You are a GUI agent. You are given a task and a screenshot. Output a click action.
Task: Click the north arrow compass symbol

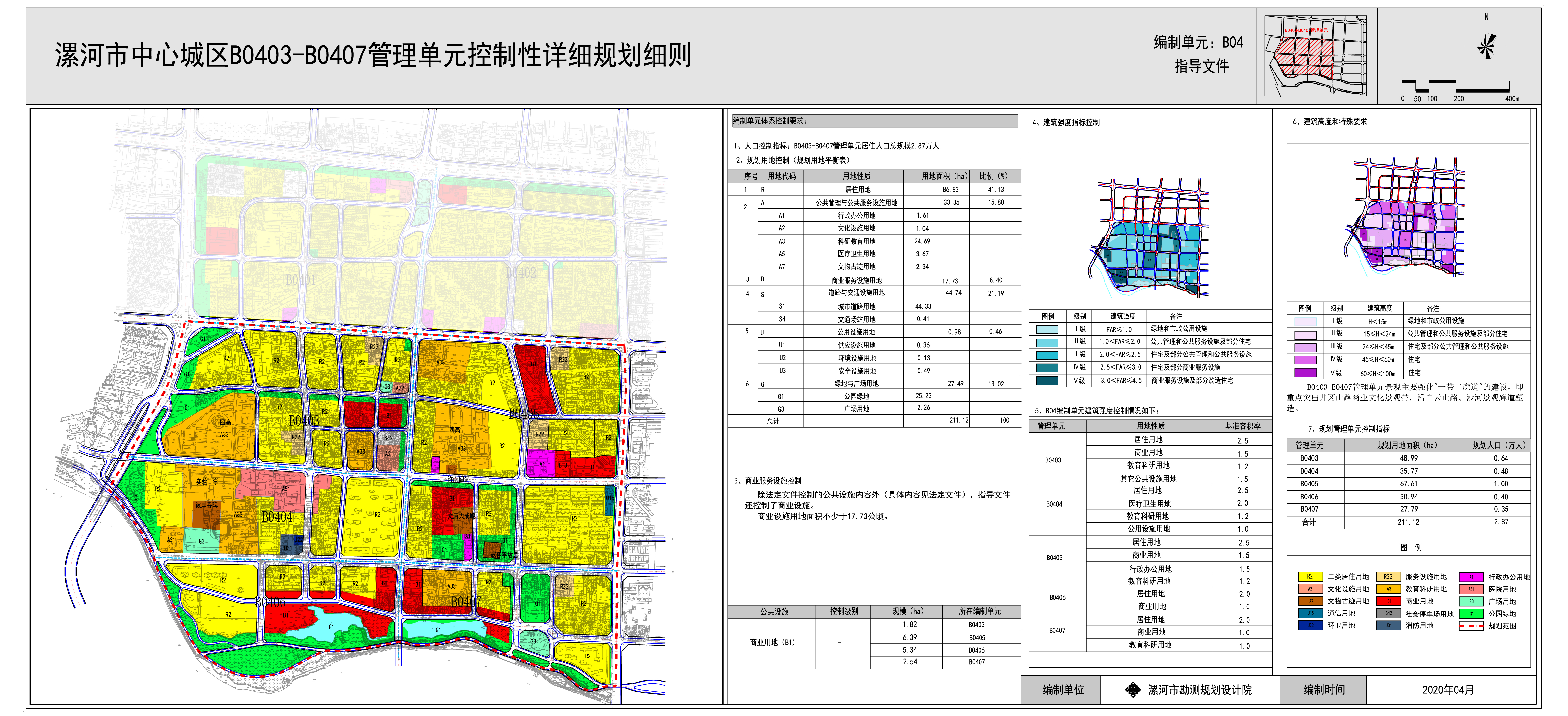1486,46
